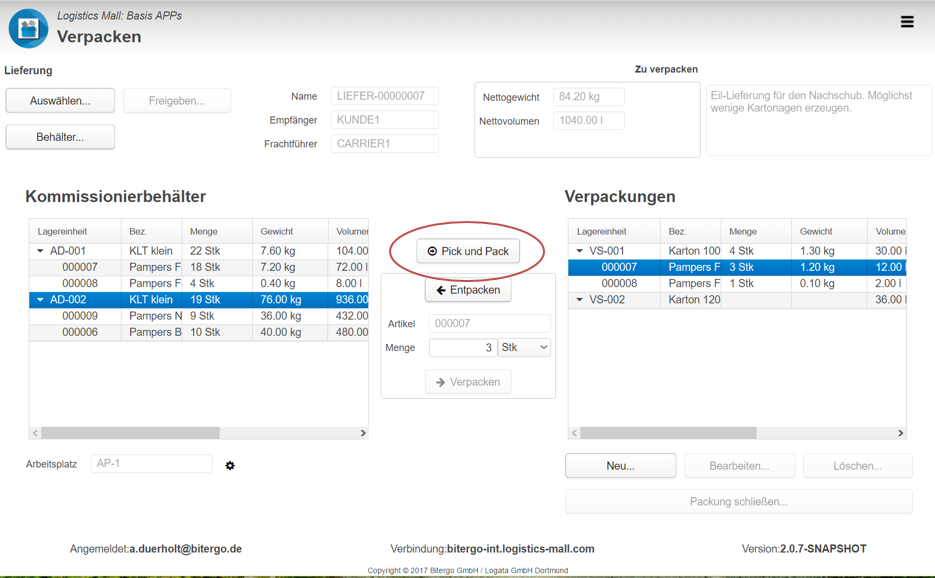This screenshot has height=578, width=935.
Task: Click bitergo-int.logistics-mall.com connection text
Action: pos(521,549)
